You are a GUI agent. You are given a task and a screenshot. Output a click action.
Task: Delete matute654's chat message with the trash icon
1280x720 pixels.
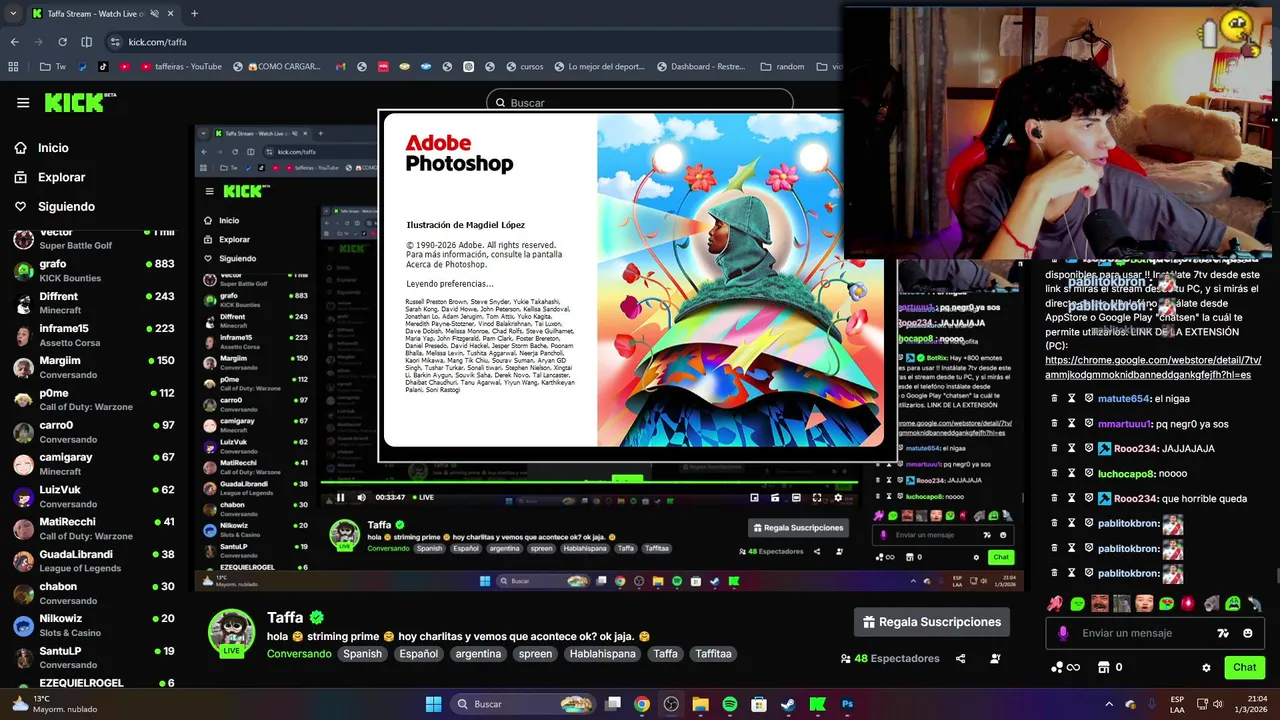tap(1054, 399)
